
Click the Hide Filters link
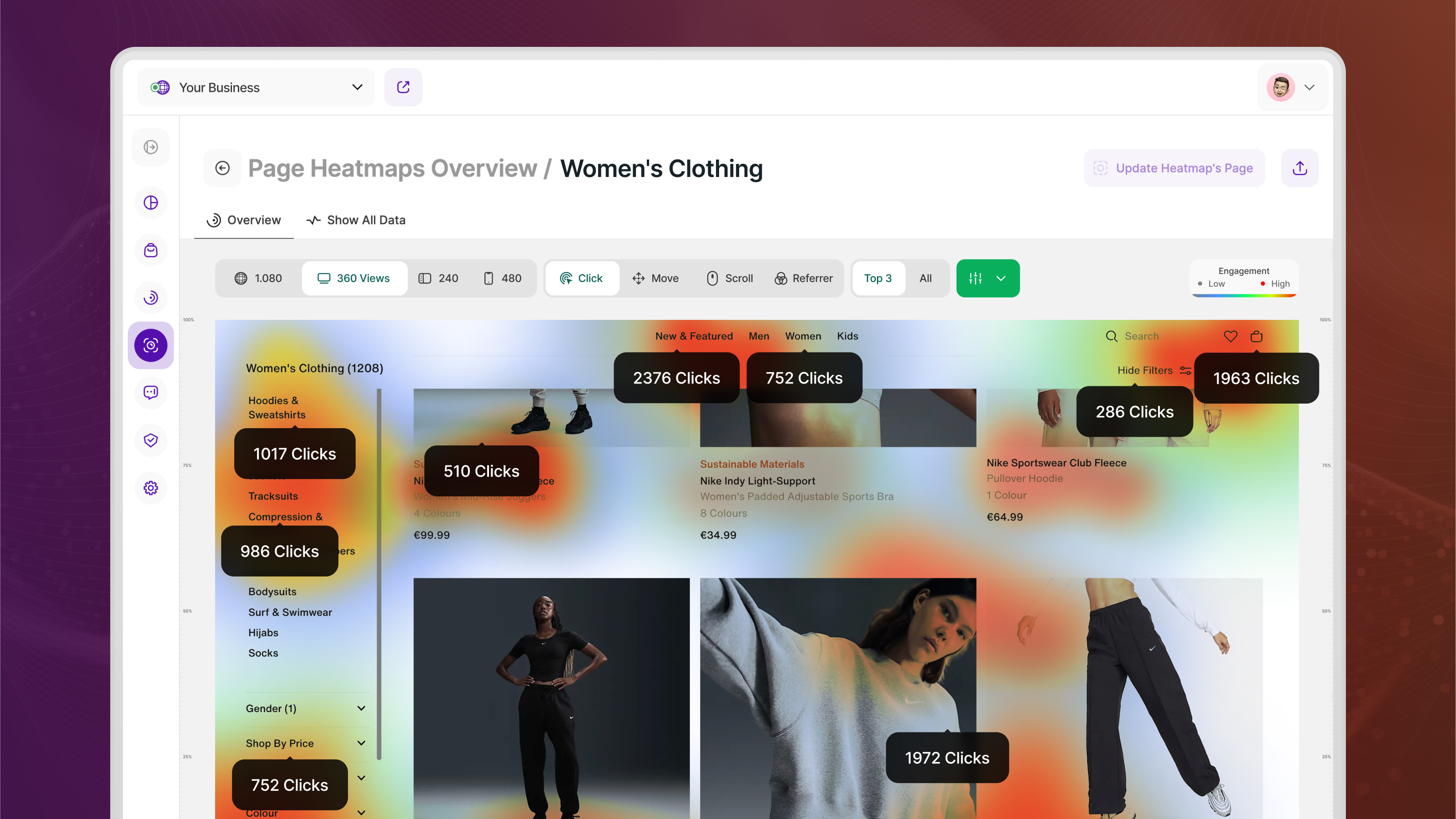pos(1144,370)
